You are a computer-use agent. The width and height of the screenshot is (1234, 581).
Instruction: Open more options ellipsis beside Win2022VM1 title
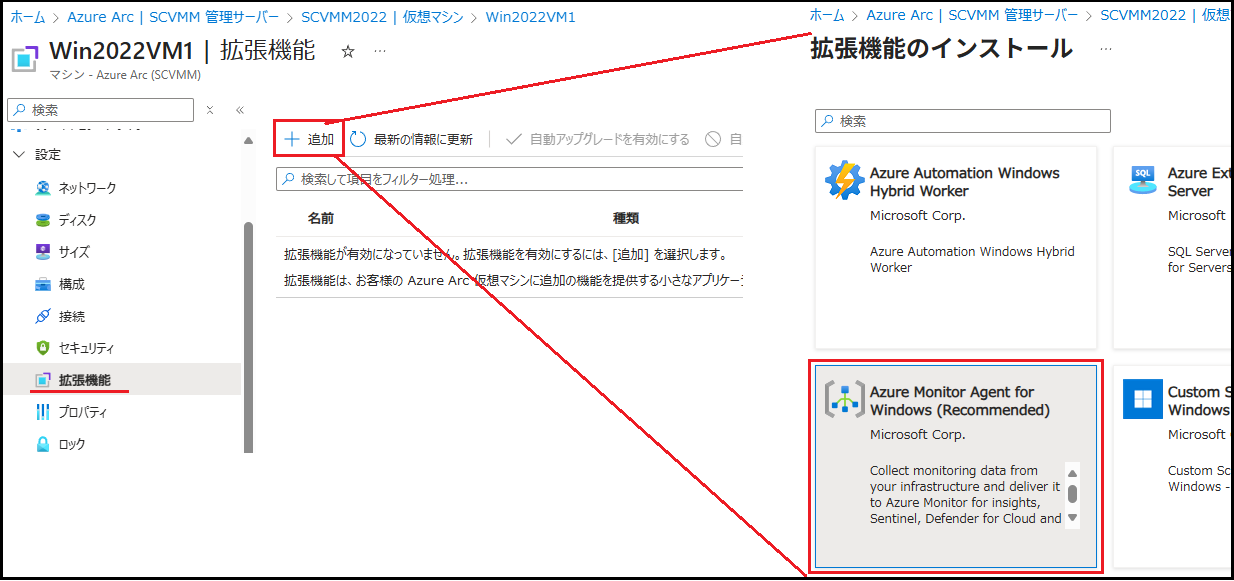click(380, 52)
